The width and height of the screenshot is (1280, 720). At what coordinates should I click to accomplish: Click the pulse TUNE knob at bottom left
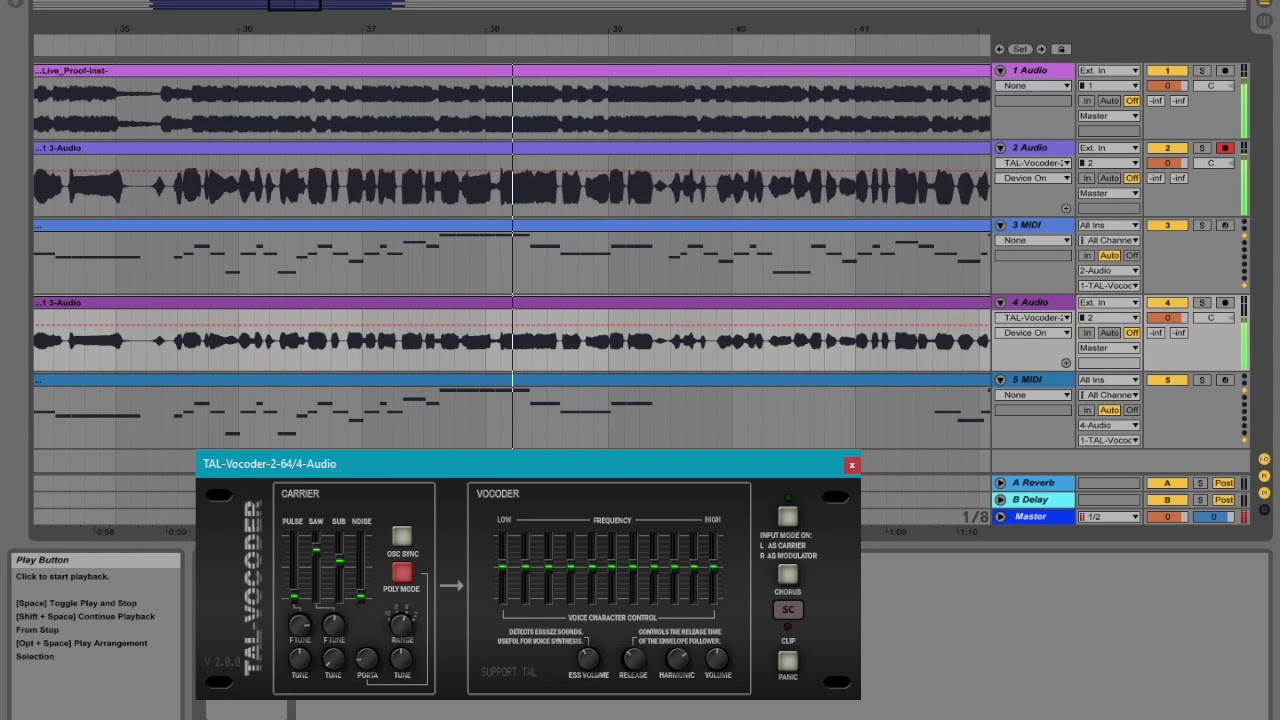click(299, 658)
